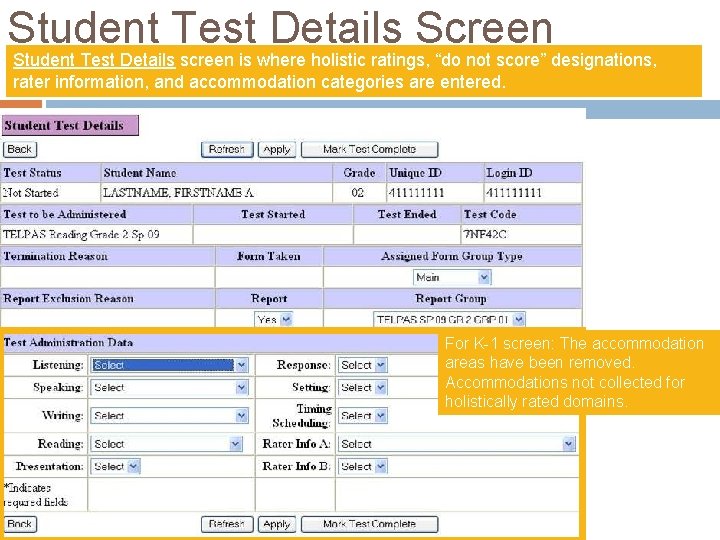Open the Setting select dropdown
720x540 pixels.
tap(363, 388)
